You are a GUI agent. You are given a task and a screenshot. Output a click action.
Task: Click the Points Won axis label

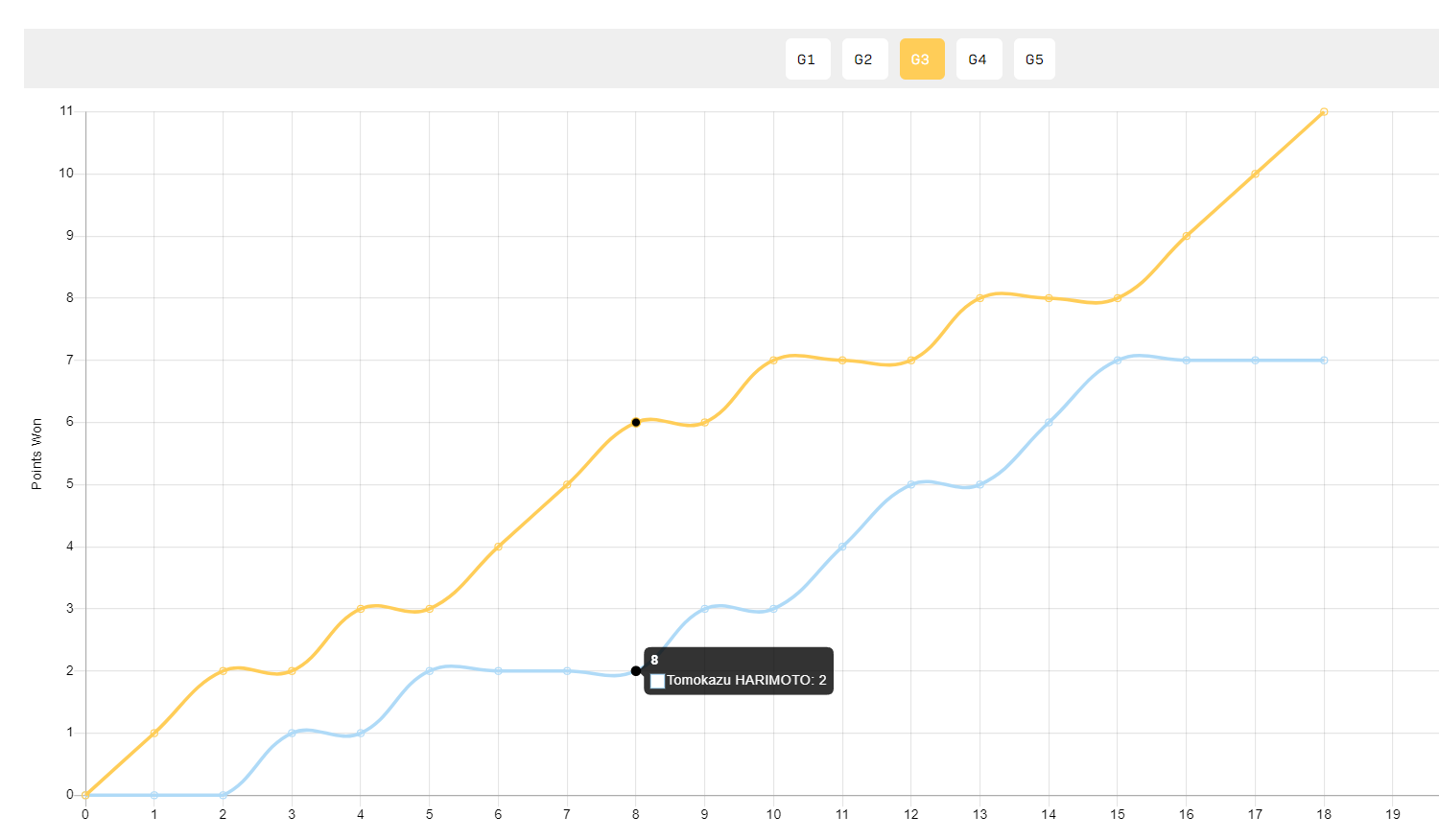point(36,454)
